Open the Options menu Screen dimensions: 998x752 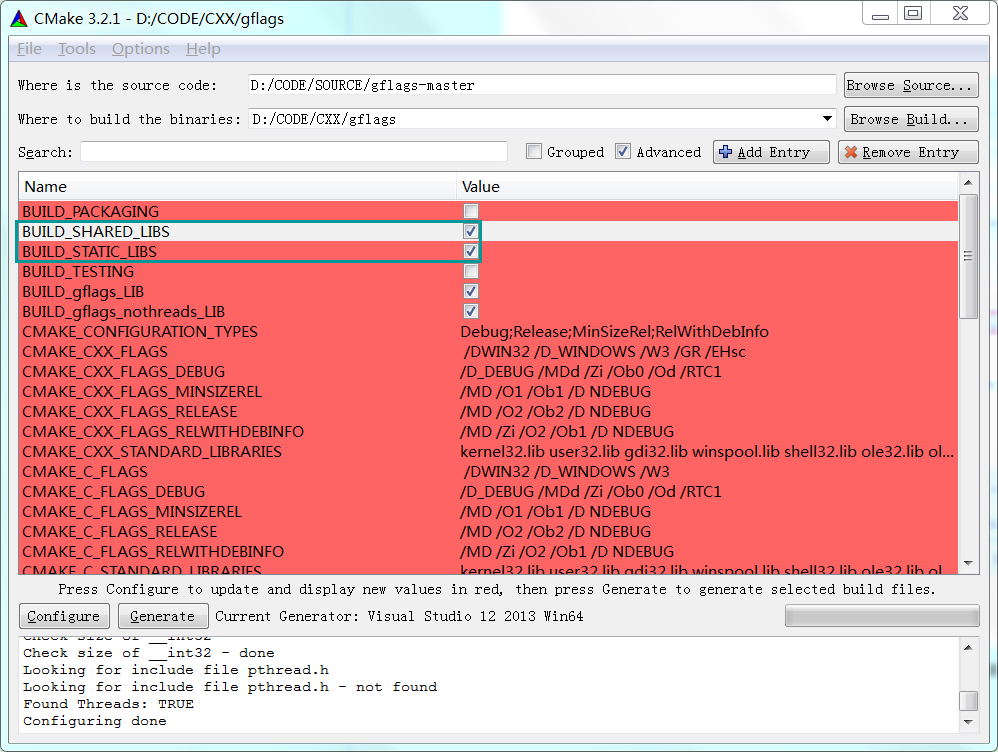tap(141, 49)
